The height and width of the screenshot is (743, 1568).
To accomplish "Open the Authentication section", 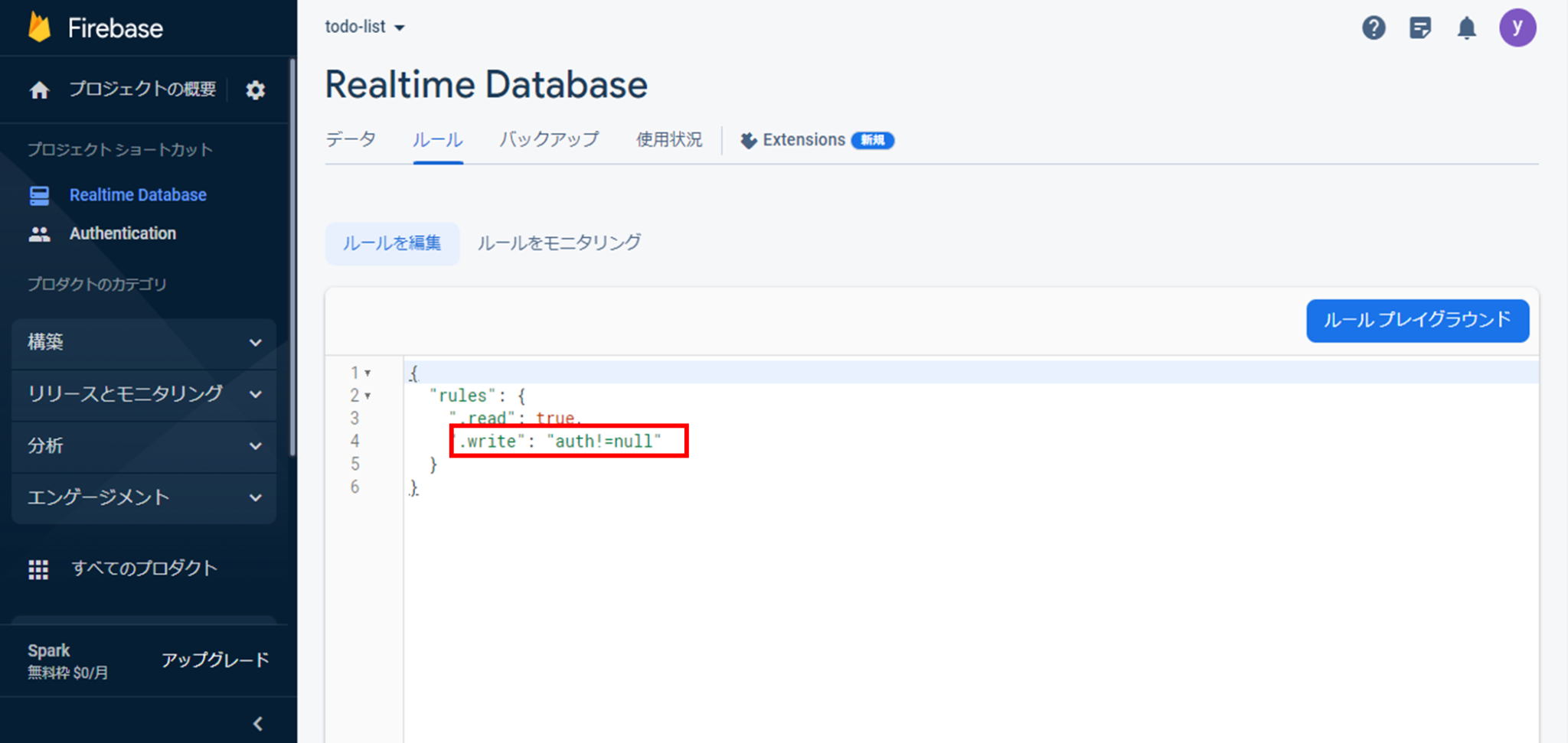I will [122, 233].
